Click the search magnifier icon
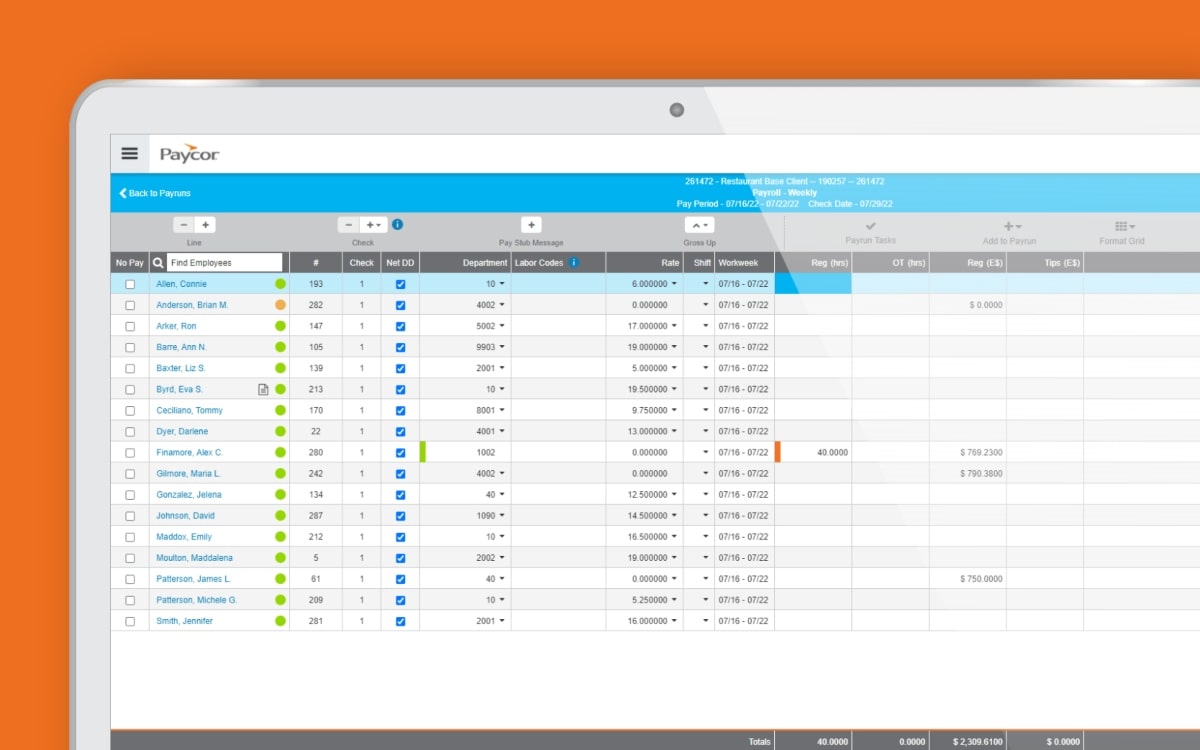This screenshot has height=750, width=1200. (x=159, y=262)
